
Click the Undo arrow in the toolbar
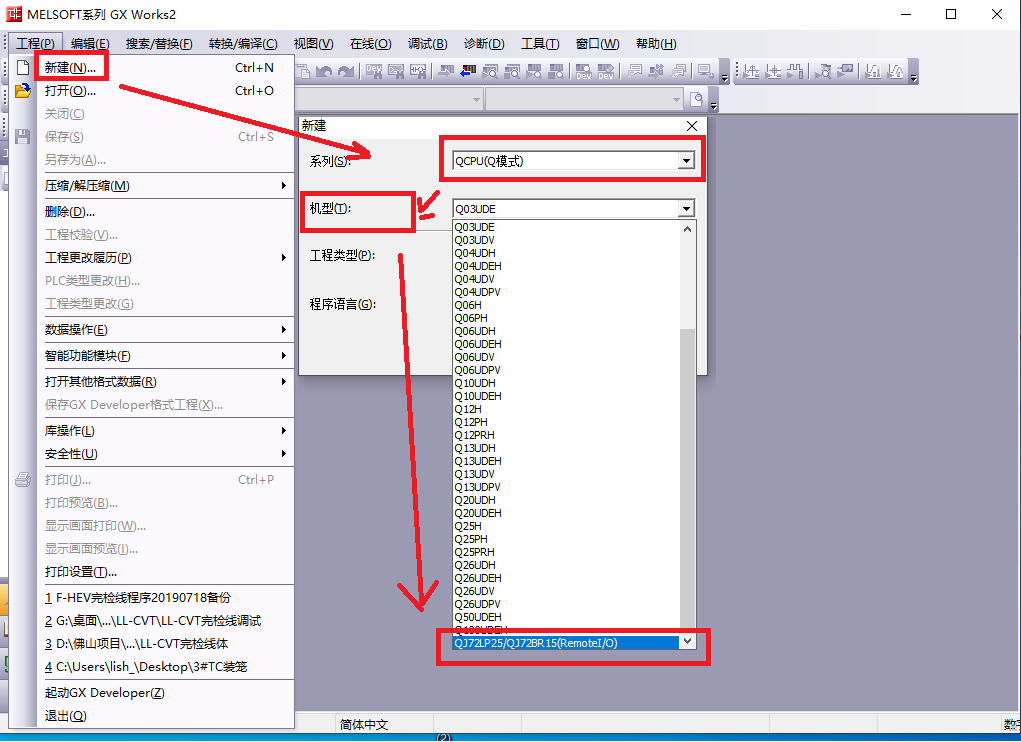[x=324, y=71]
